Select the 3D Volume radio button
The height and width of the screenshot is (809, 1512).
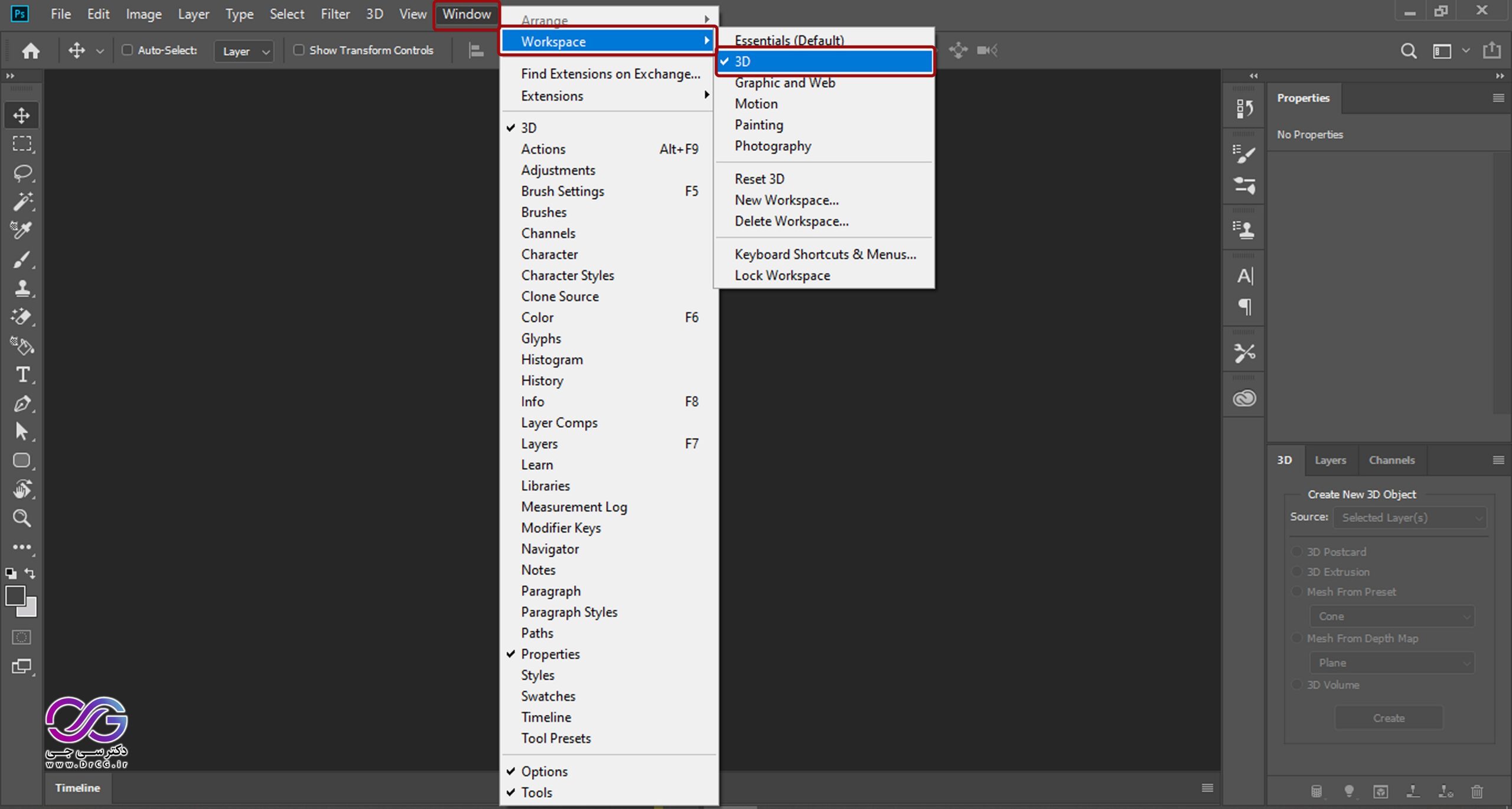click(x=1296, y=684)
